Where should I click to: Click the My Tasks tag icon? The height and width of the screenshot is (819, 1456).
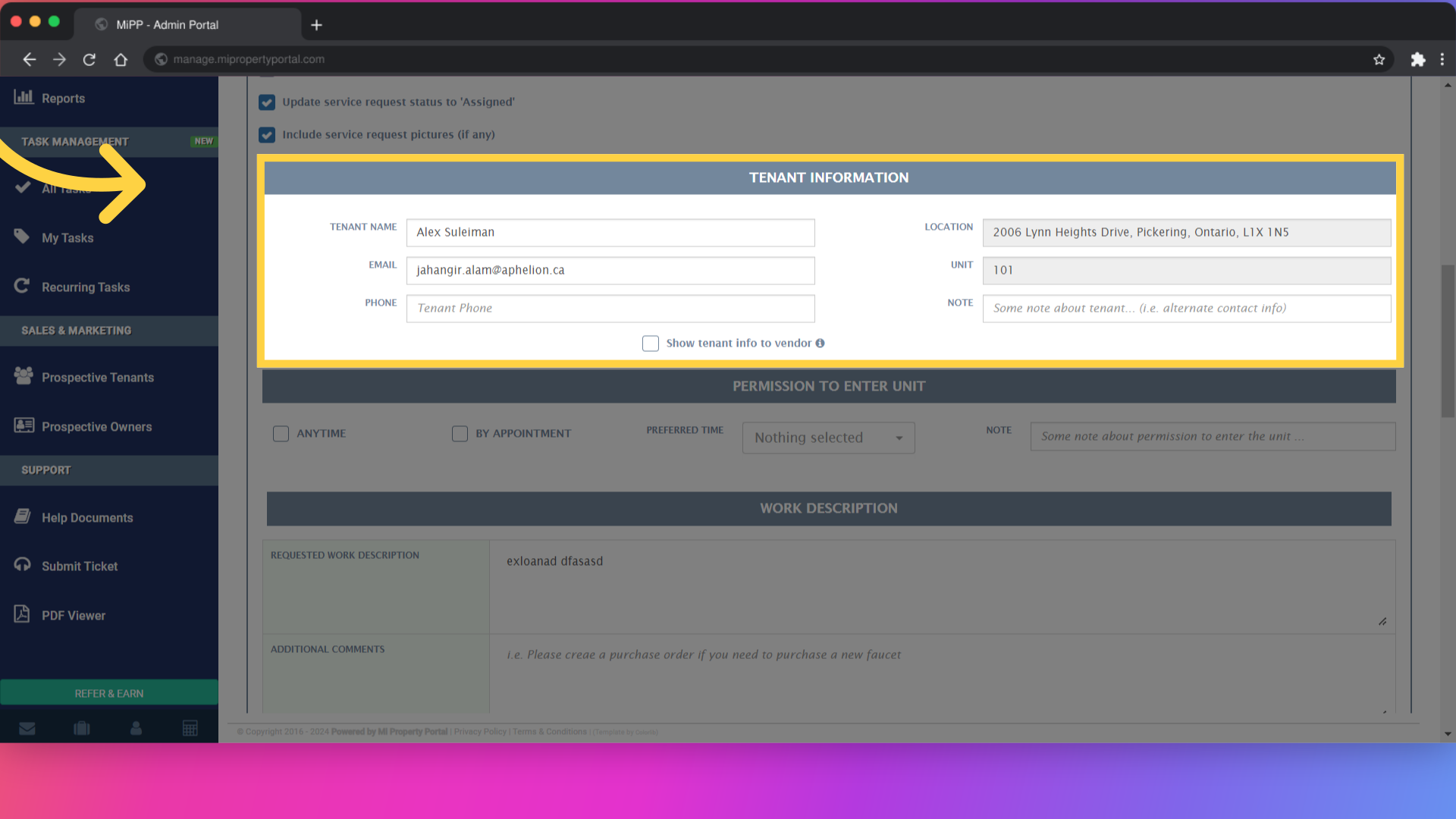[x=23, y=237]
